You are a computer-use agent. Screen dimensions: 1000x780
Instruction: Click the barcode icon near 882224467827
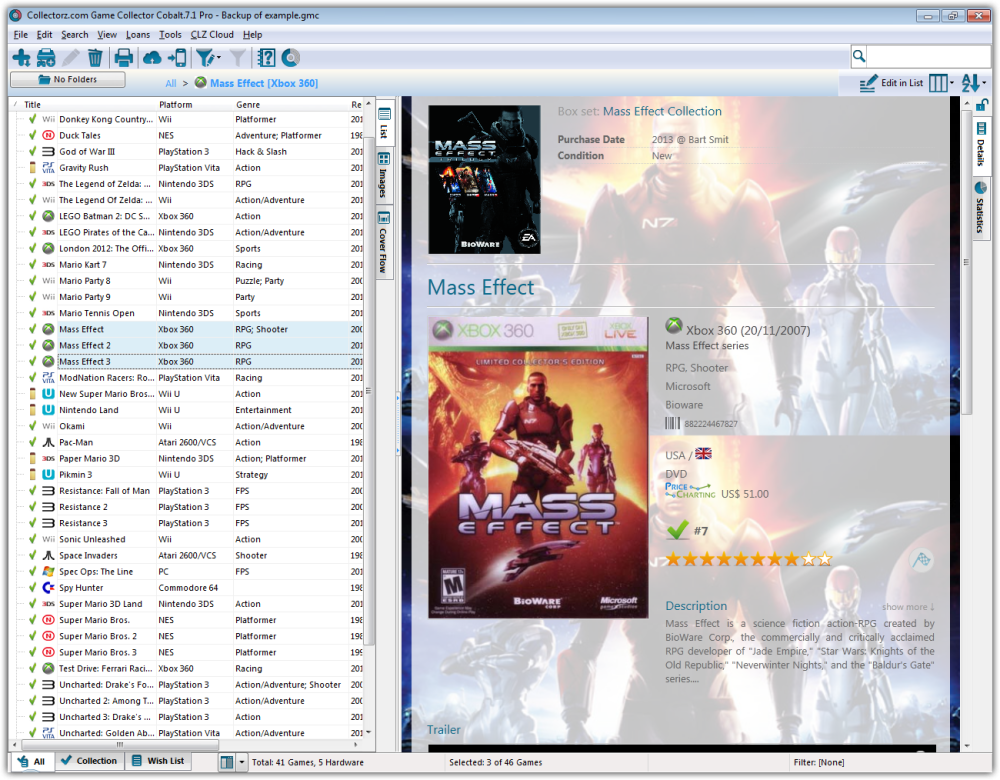(x=672, y=423)
